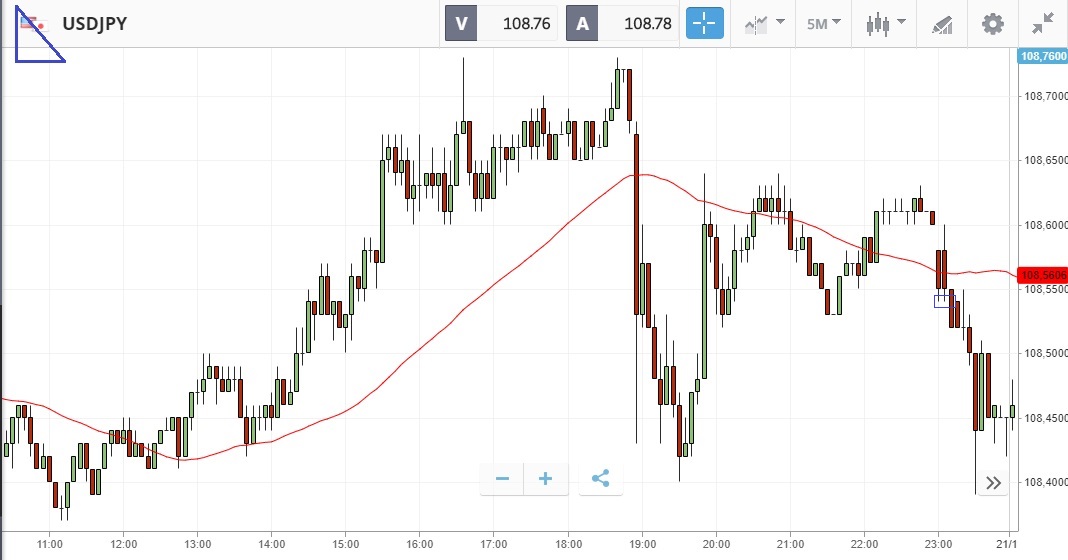Expand the 5M timeframe dropdown

coord(824,24)
